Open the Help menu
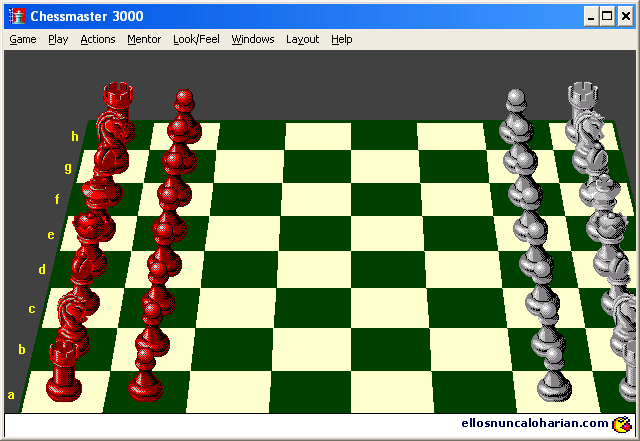This screenshot has width=640, height=441. tap(342, 40)
